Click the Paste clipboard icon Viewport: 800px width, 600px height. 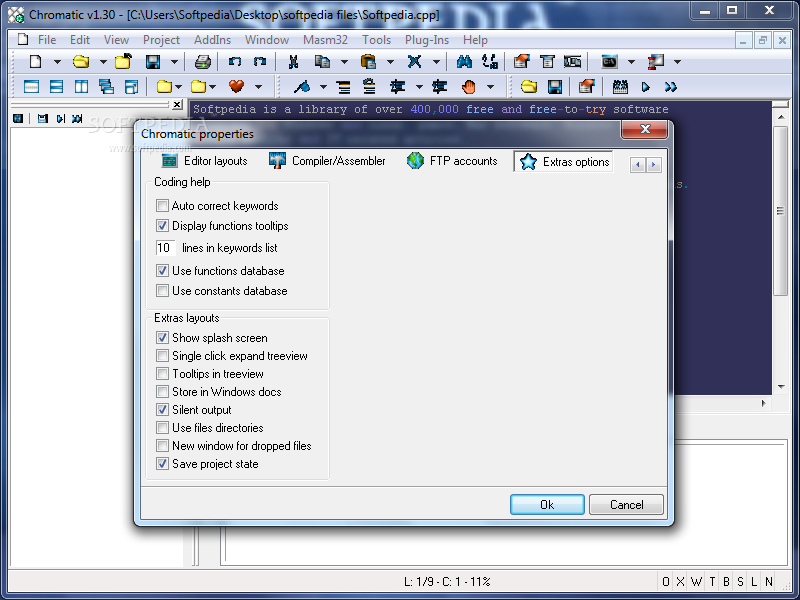[368, 62]
